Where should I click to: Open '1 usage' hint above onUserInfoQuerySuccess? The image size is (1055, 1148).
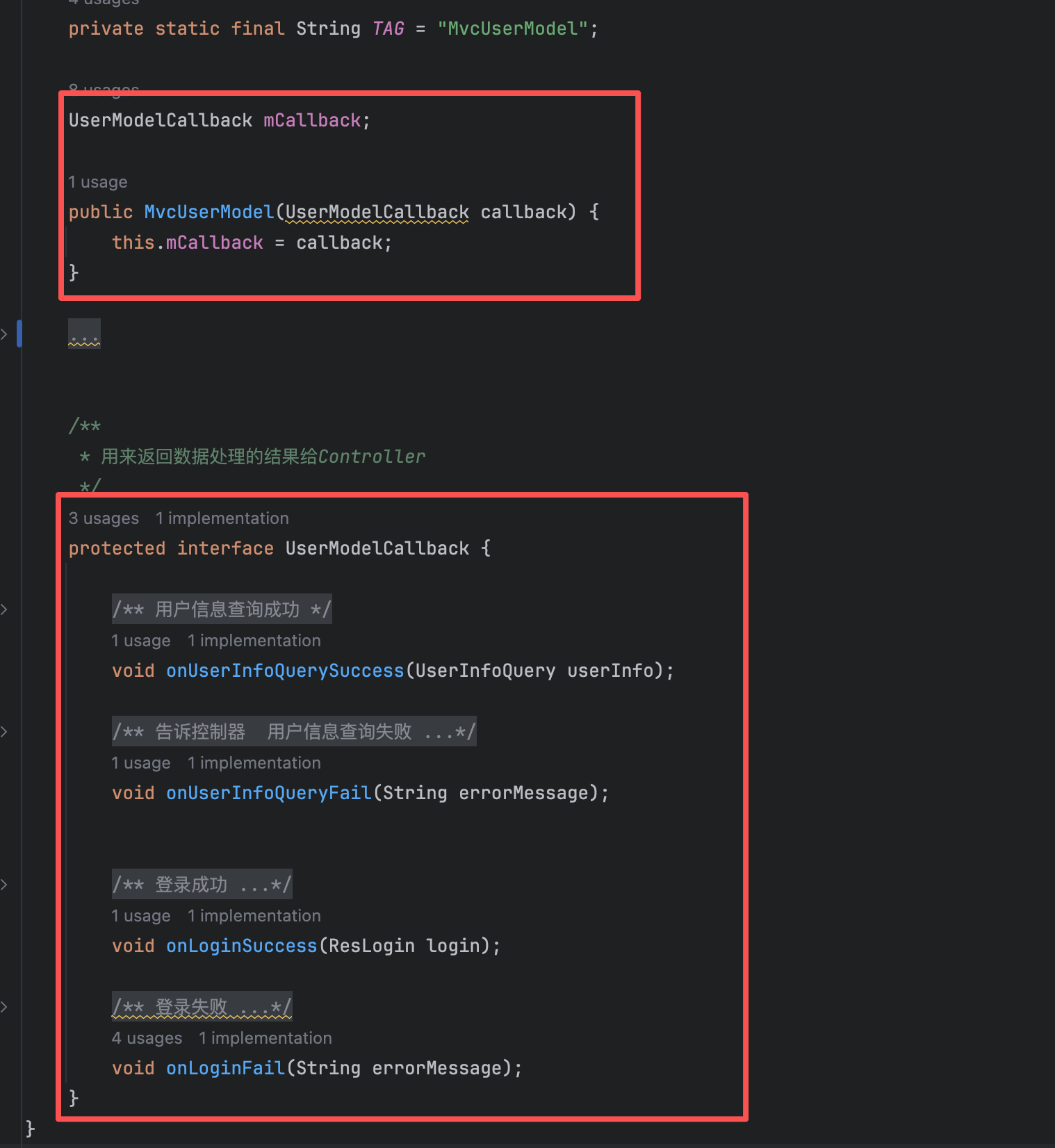coord(141,641)
